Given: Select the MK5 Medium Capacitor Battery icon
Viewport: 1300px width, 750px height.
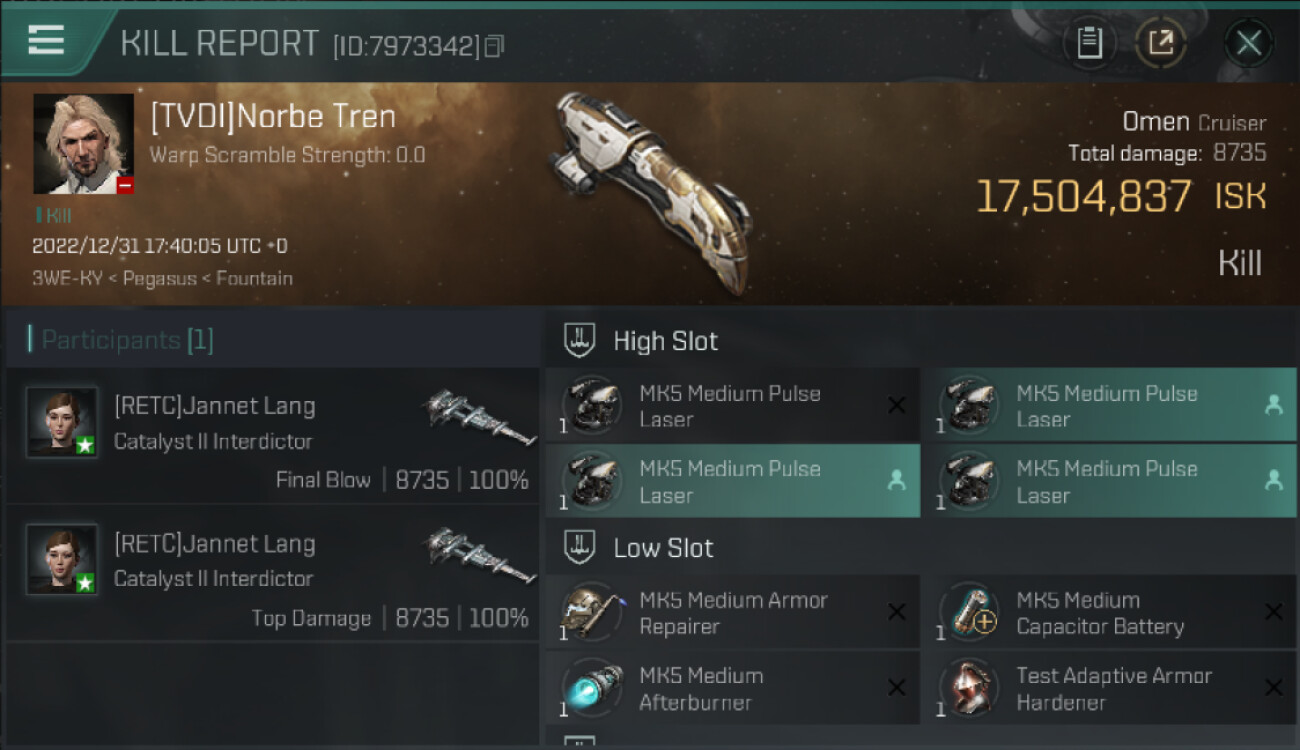Looking at the screenshot, I should [969, 612].
